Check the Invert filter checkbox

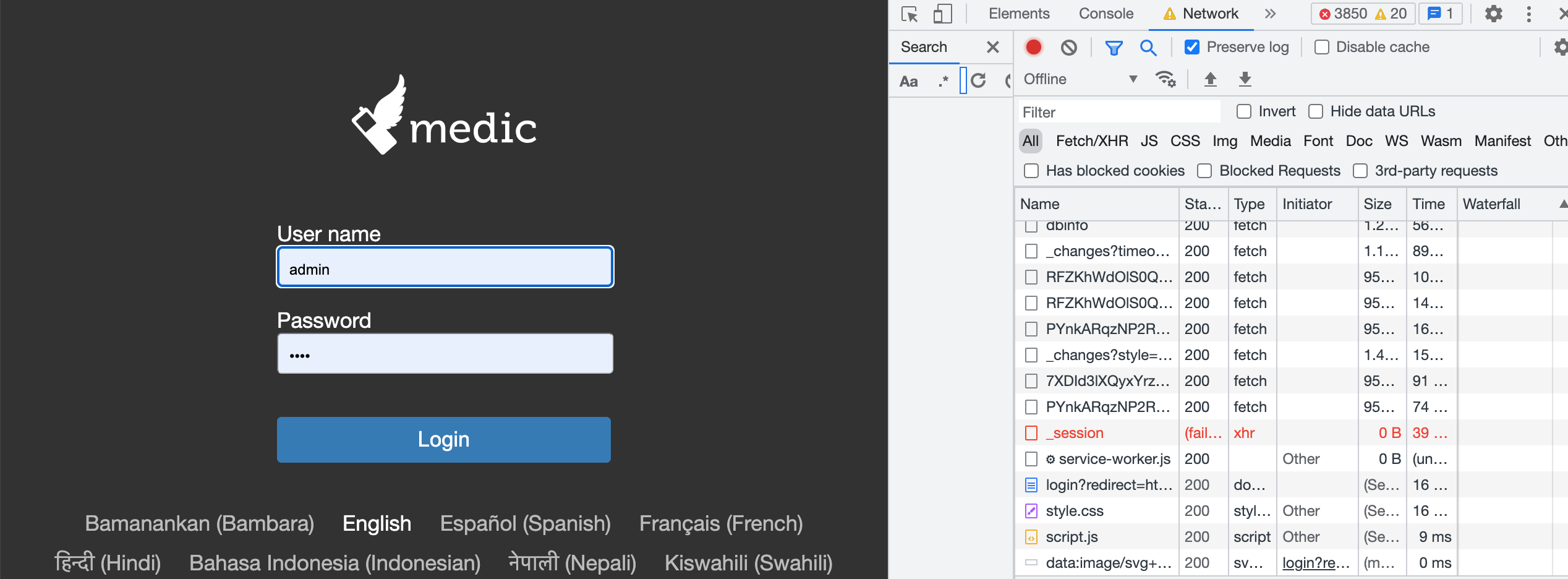[1243, 111]
